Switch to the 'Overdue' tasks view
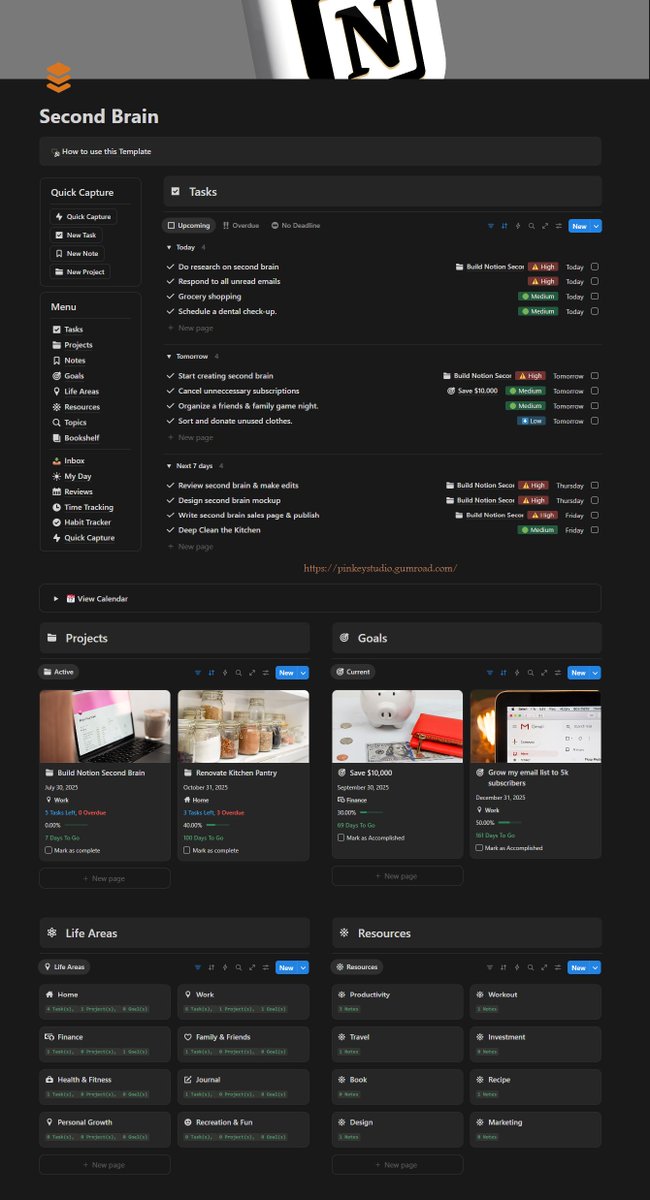Viewport: 650px width, 1200px height. click(241, 226)
